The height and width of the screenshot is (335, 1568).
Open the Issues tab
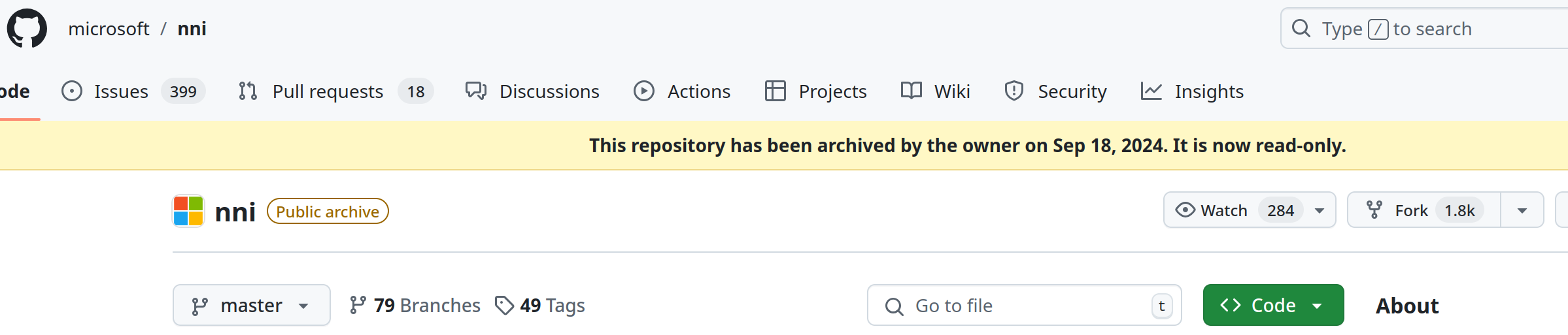click(121, 91)
